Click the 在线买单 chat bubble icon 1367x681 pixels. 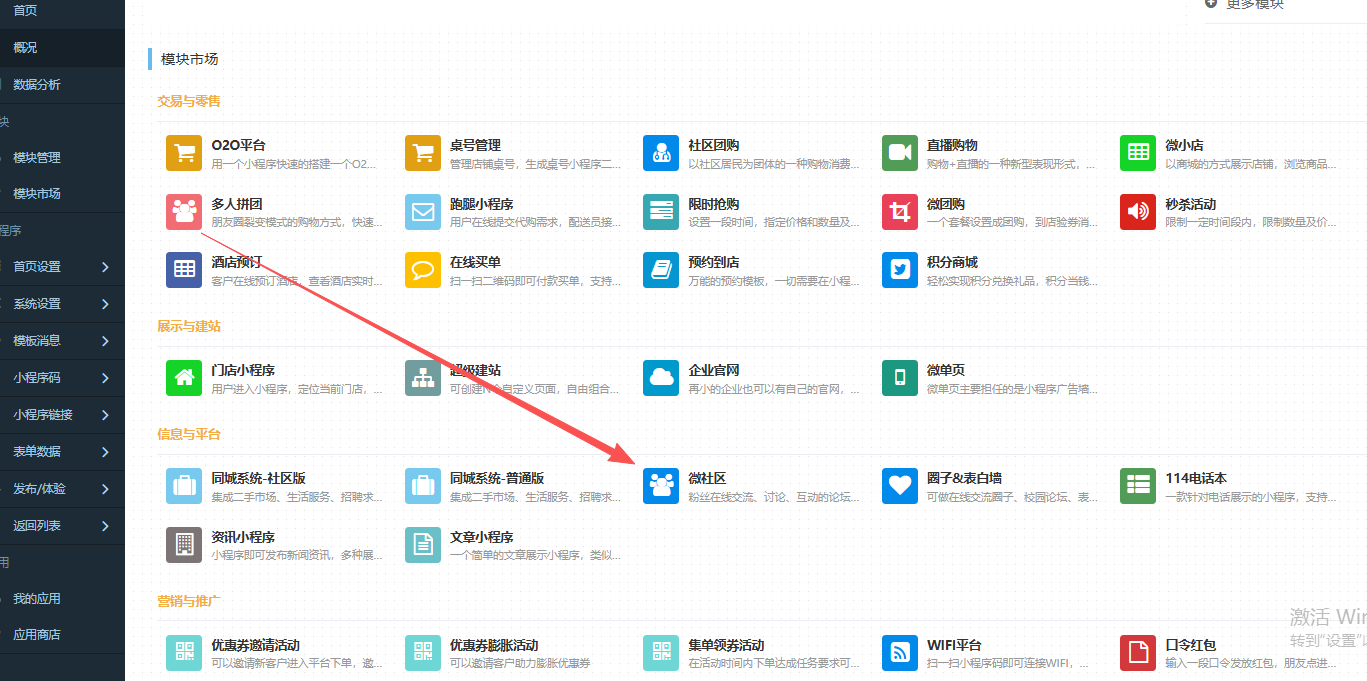click(422, 270)
